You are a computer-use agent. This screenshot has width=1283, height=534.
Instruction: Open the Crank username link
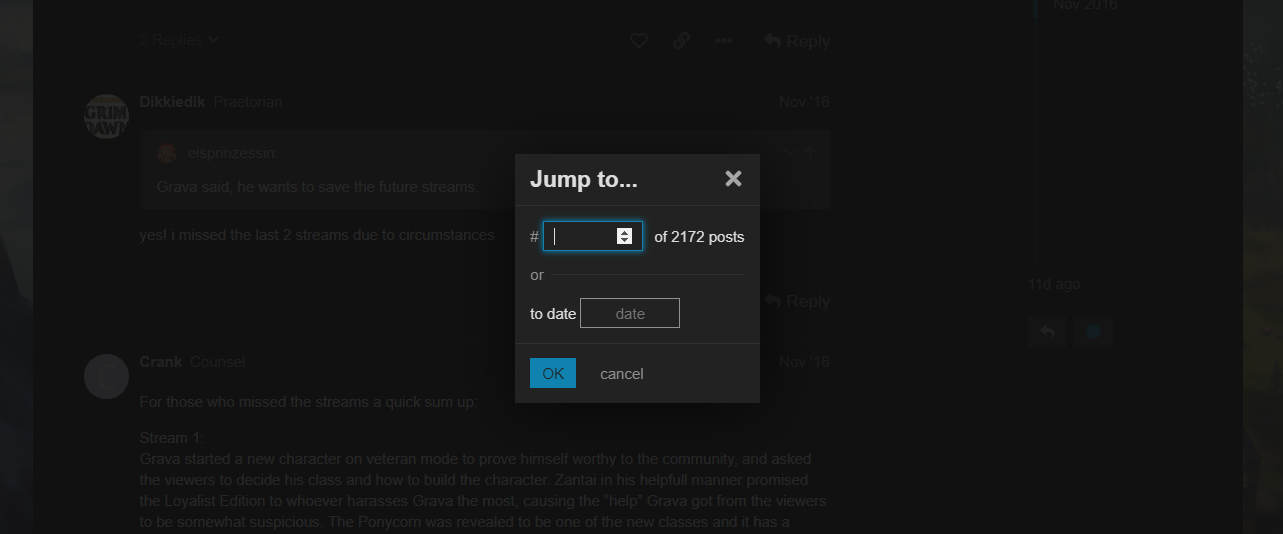tap(161, 361)
